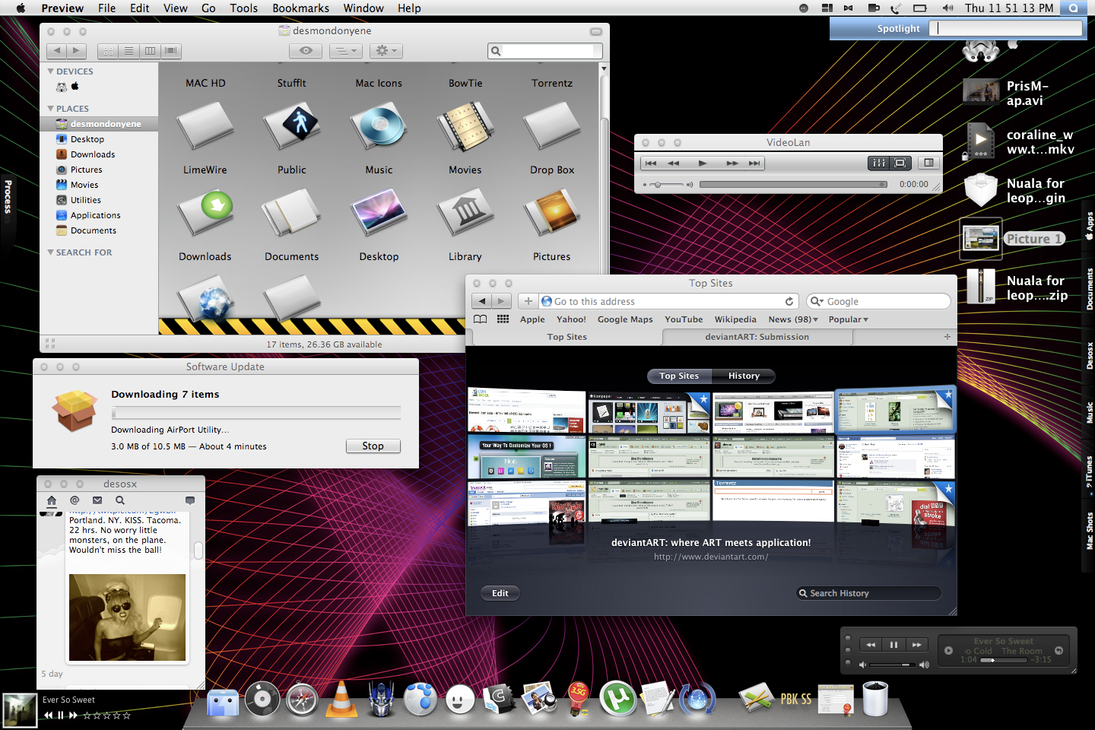Select Top Sites segmented button
Image resolution: width=1095 pixels, height=730 pixels.
click(x=679, y=376)
